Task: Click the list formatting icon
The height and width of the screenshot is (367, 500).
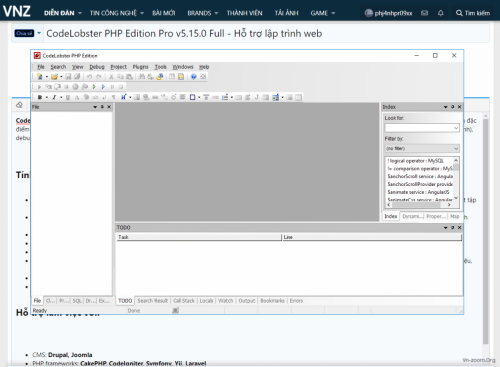Action: tap(225, 97)
